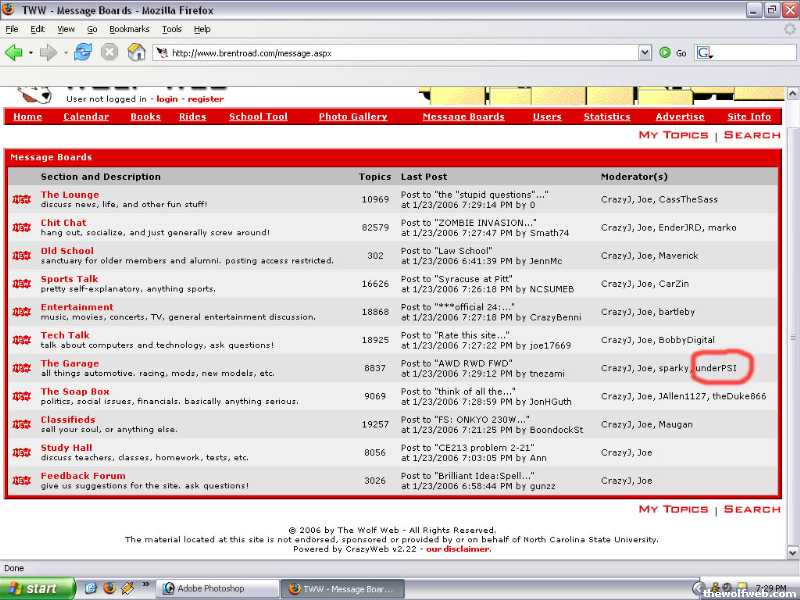Open The Garage message board link

[x=69, y=364]
